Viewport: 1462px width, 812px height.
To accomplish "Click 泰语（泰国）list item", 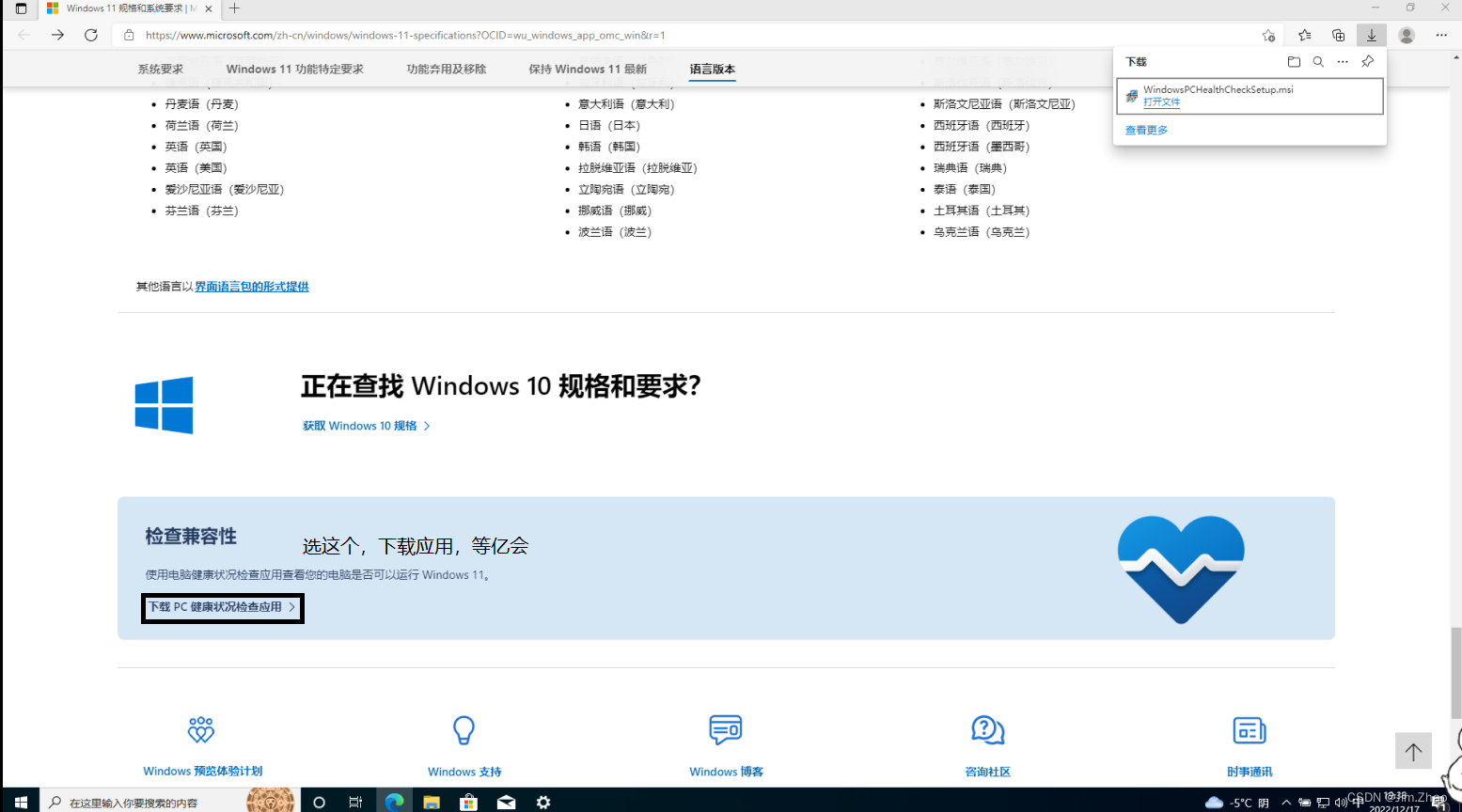I will pos(964,189).
